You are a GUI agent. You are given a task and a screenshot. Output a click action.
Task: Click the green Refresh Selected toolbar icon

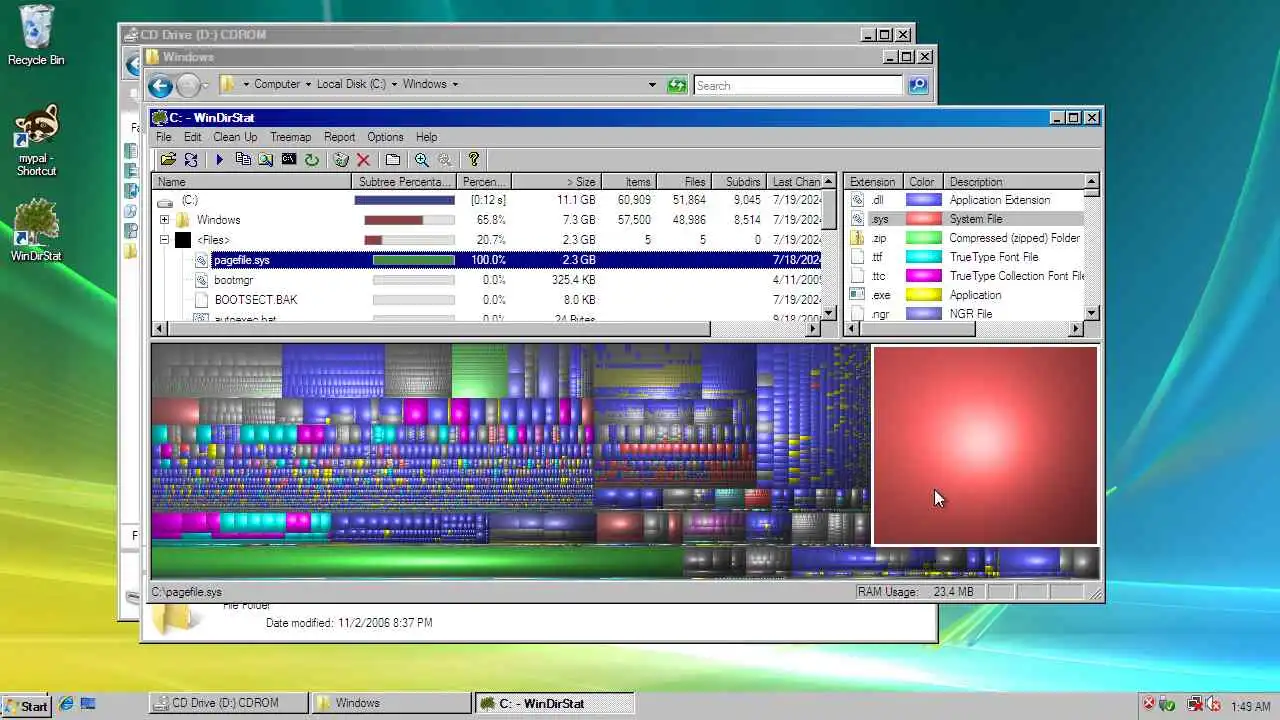click(x=312, y=159)
